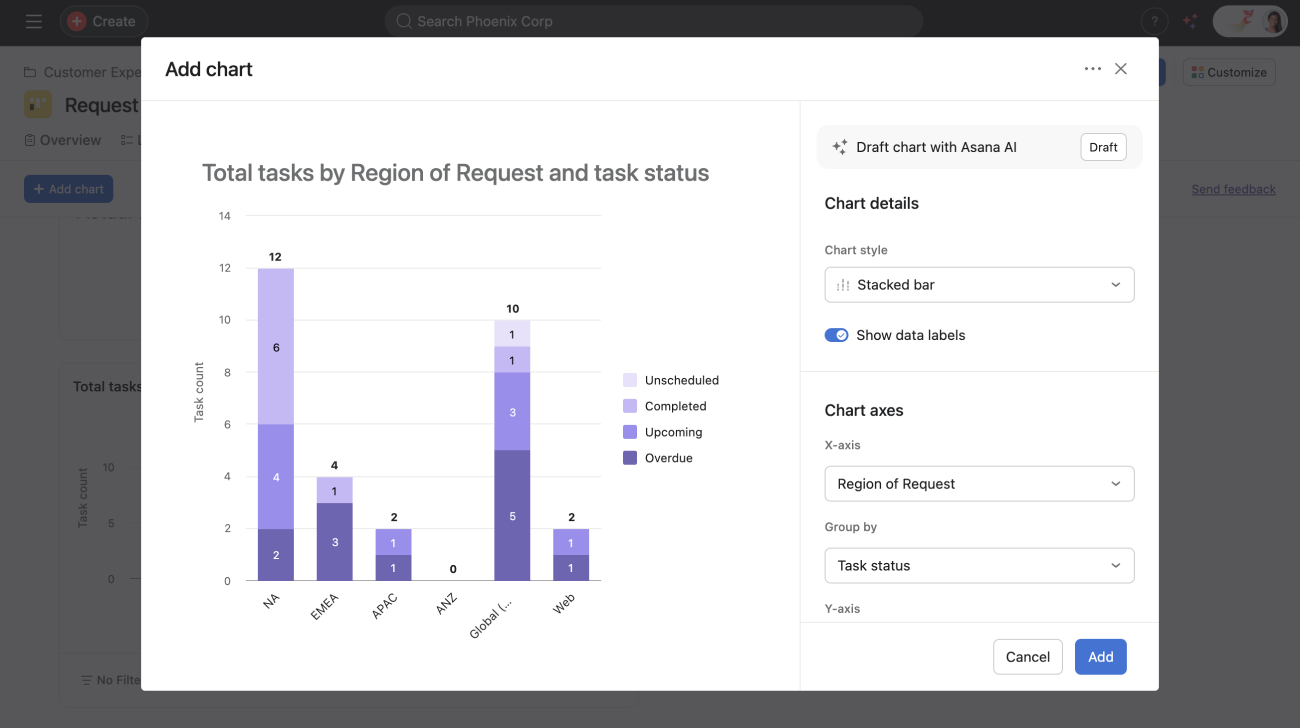This screenshot has width=1300, height=728.
Task: Click the red plus Create icon
Action: click(77, 21)
